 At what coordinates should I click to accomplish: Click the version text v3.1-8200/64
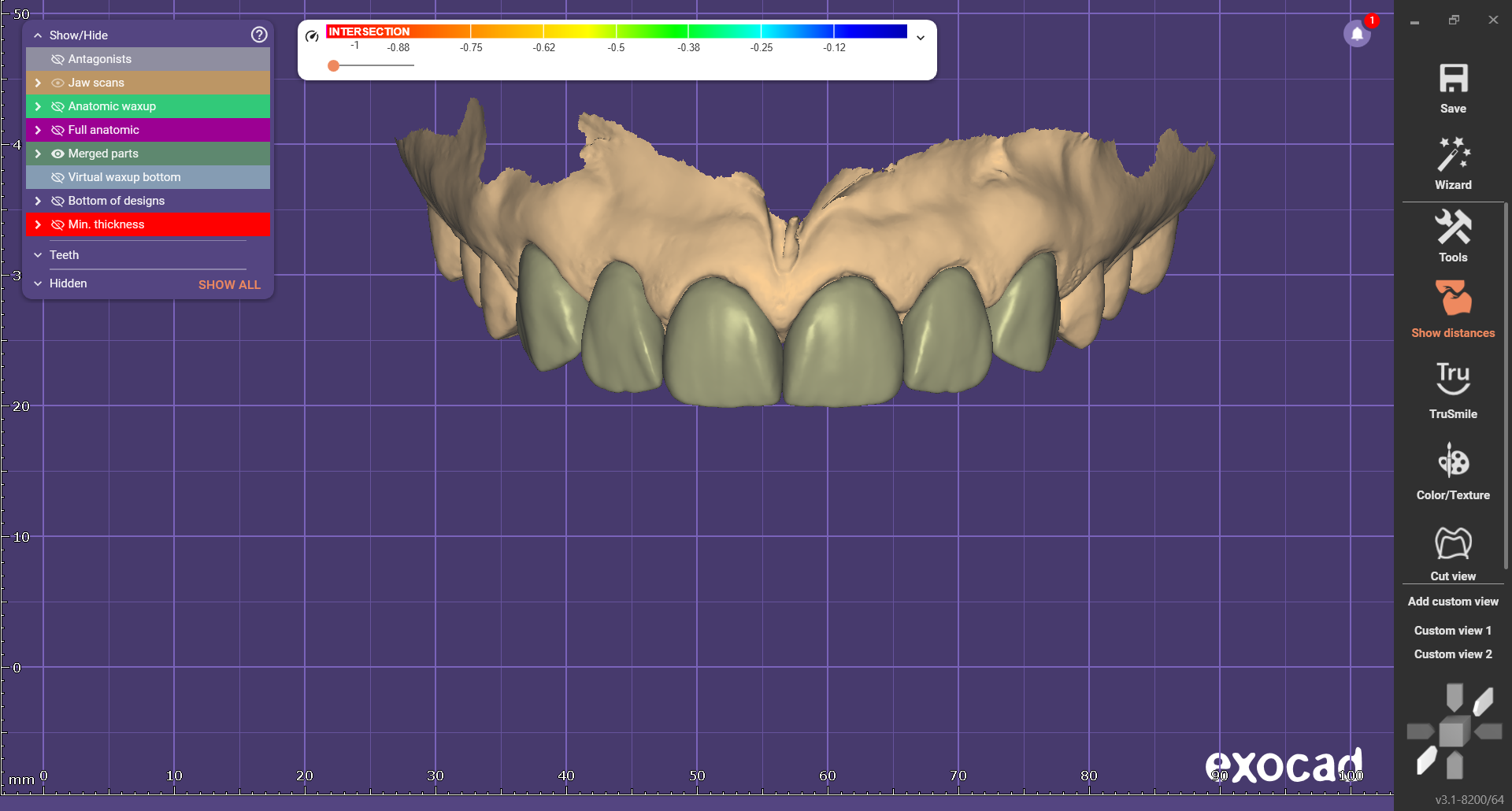tap(1469, 800)
